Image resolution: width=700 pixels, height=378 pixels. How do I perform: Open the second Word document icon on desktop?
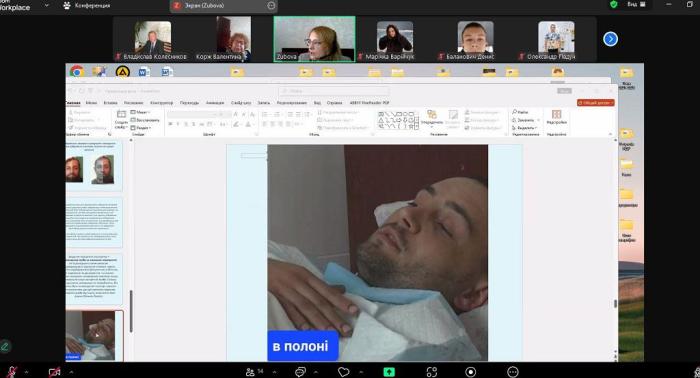(x=167, y=72)
